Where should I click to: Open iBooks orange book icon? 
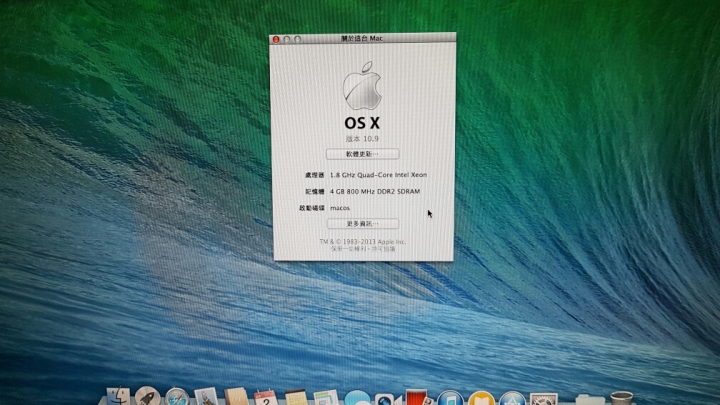click(481, 398)
